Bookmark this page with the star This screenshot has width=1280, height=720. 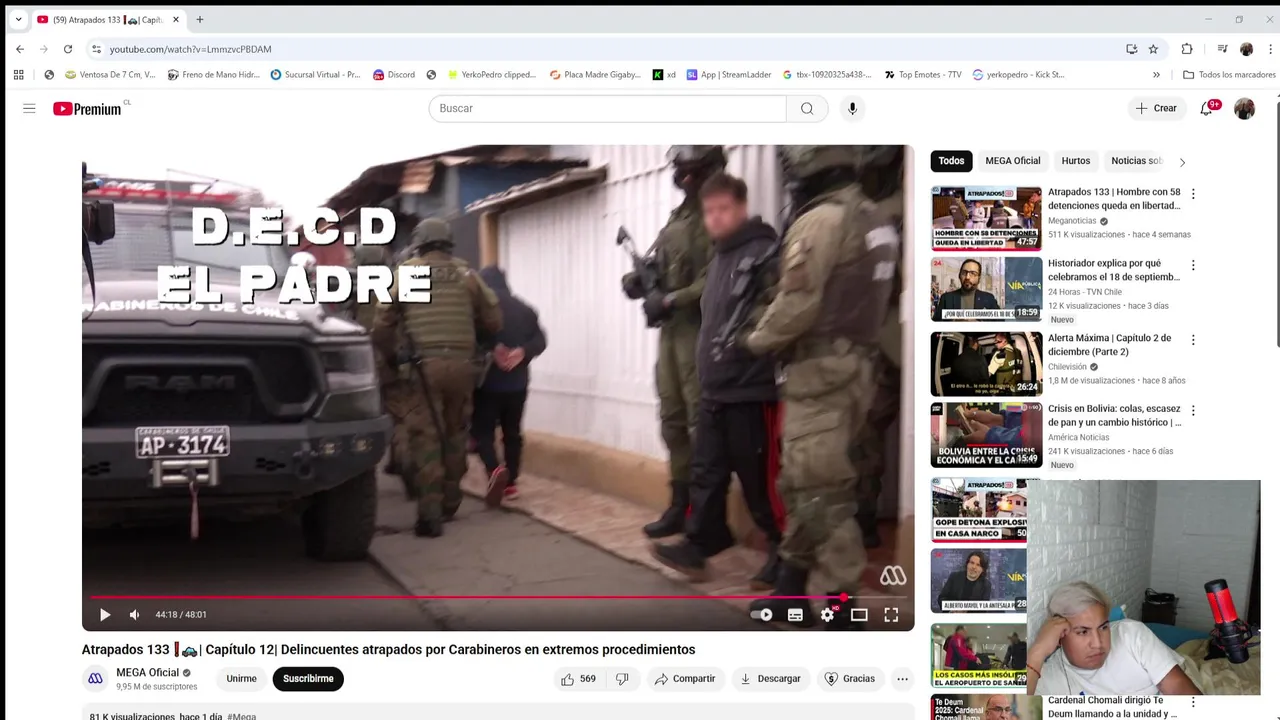click(x=1153, y=49)
